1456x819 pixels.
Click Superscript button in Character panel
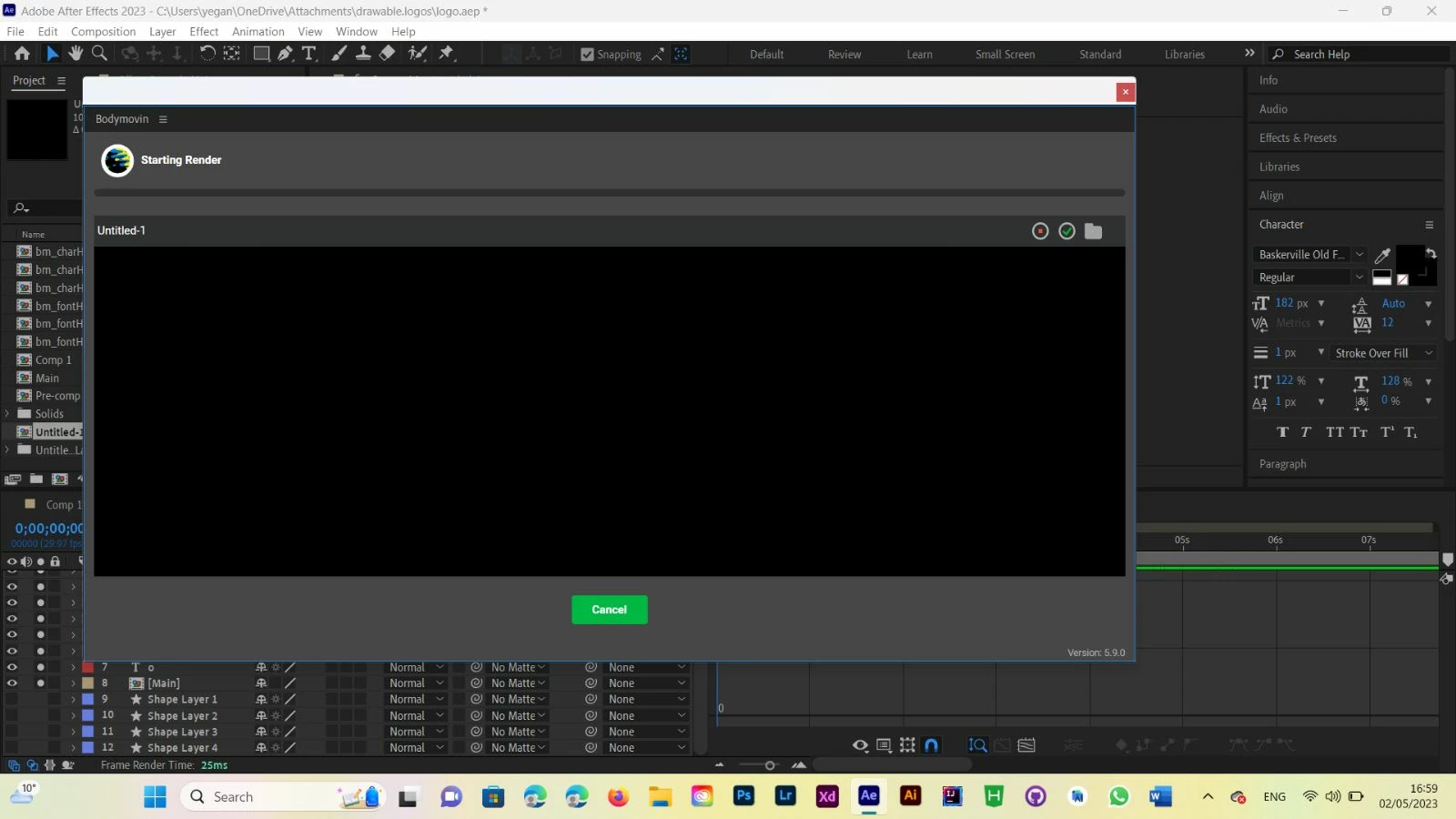1387,432
